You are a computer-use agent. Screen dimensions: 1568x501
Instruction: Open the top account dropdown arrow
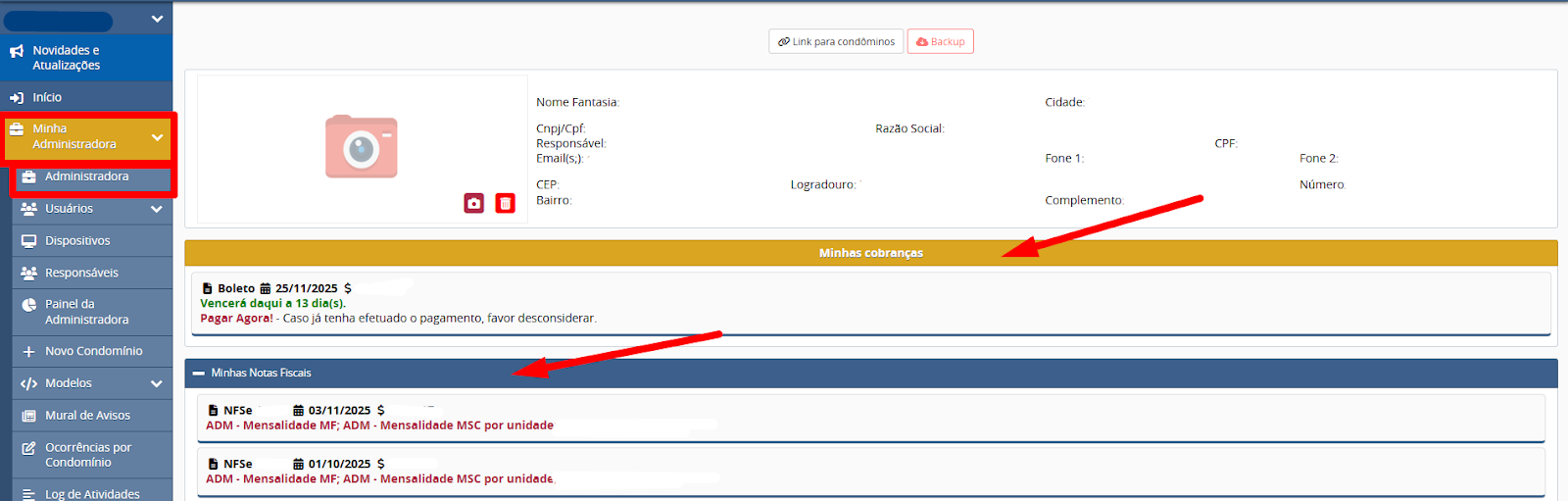157,19
